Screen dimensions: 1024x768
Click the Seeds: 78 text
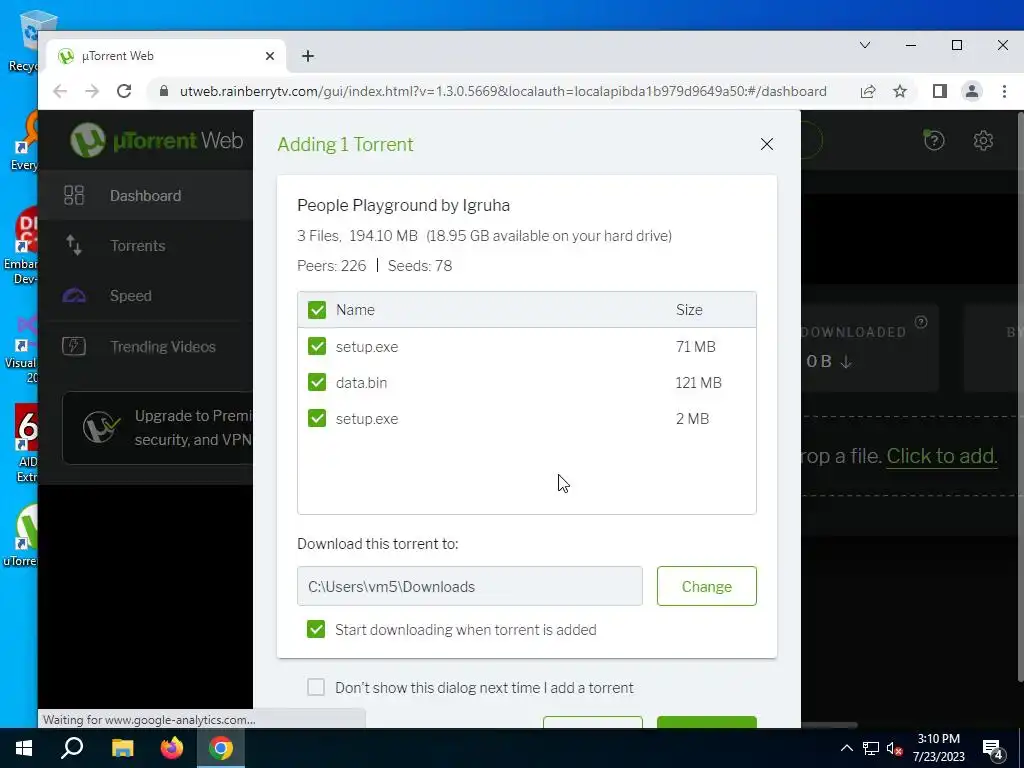pyautogui.click(x=420, y=266)
